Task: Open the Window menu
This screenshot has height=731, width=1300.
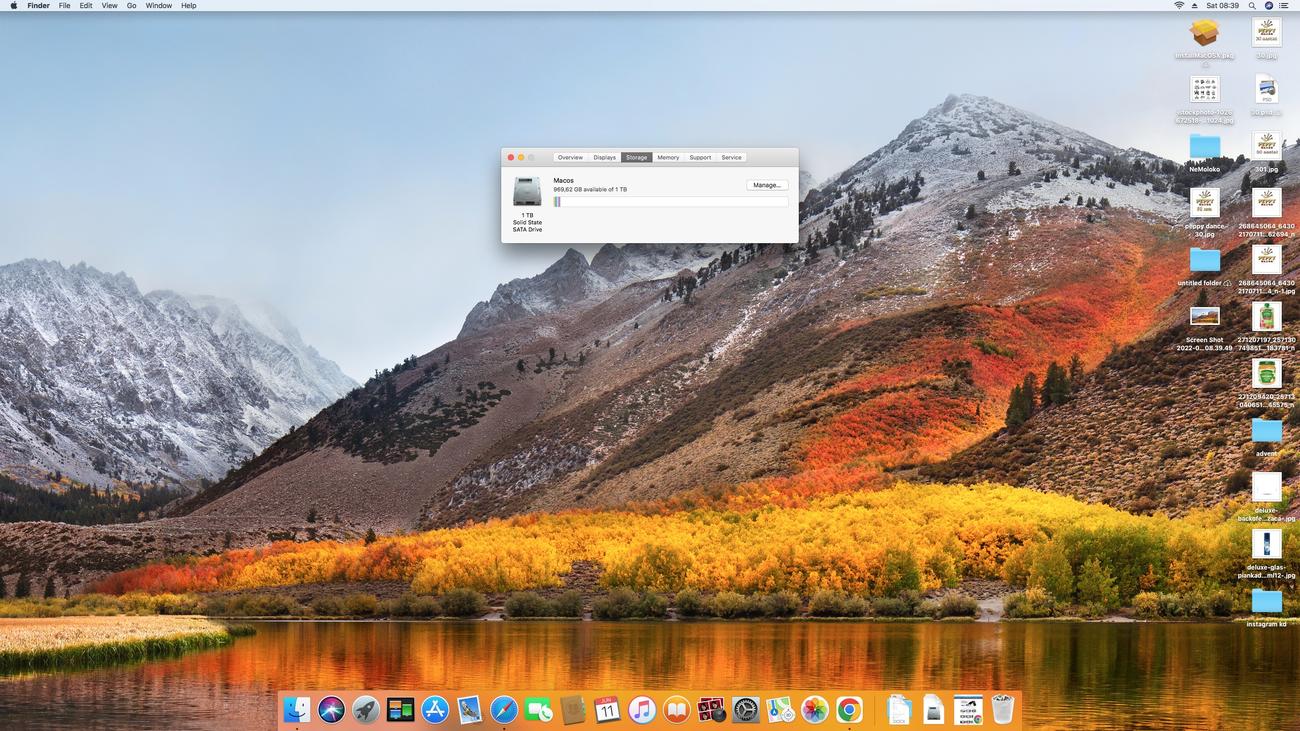Action: [x=158, y=5]
